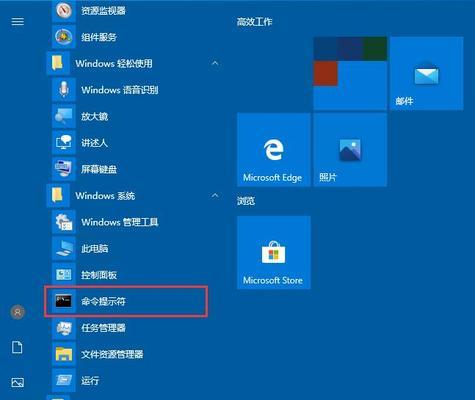The width and height of the screenshot is (475, 400).
Task: Launch 组件服务 component services
Action: [133, 37]
